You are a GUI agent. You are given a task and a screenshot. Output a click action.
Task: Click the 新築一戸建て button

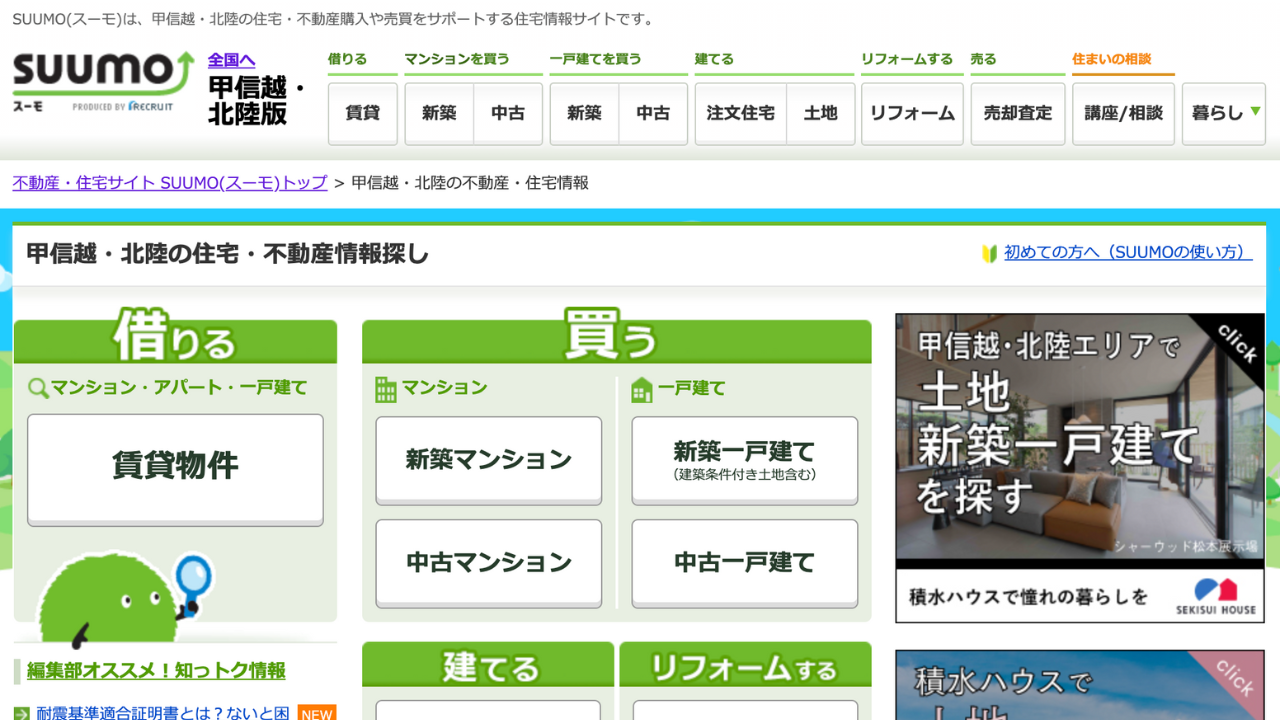point(745,460)
